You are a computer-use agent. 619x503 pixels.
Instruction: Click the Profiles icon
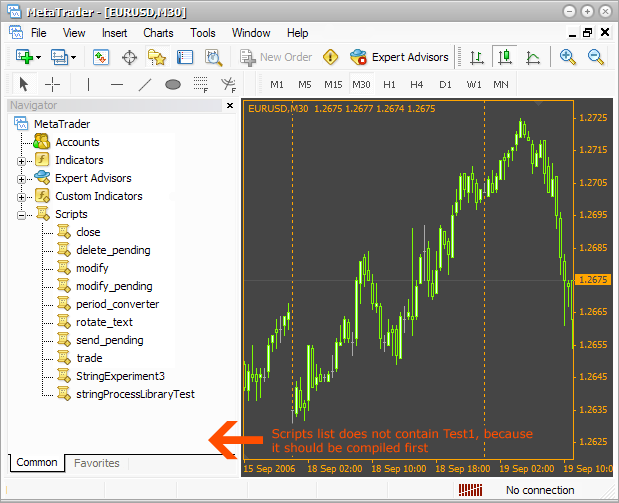tap(59, 57)
